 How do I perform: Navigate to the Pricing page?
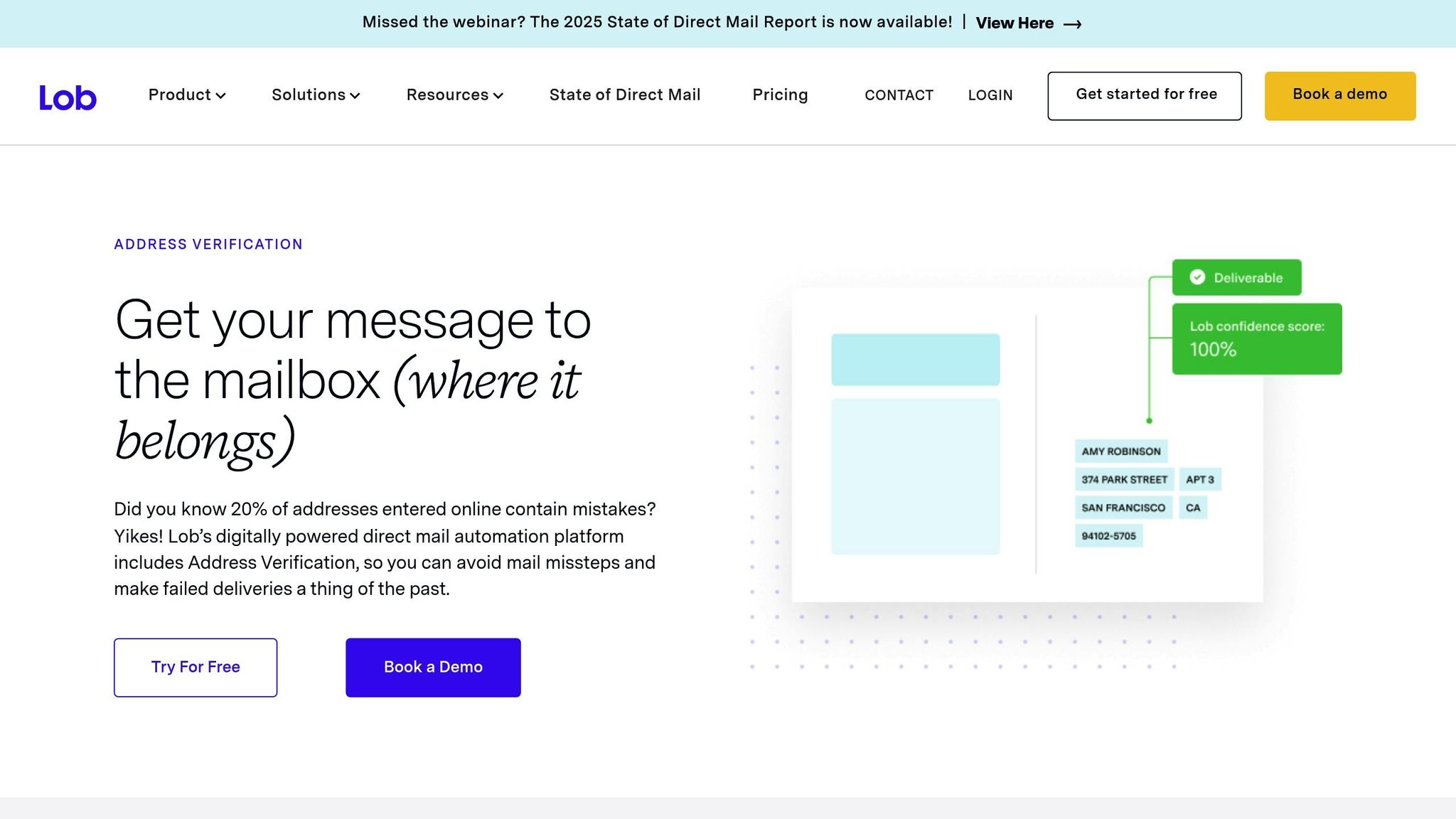(780, 95)
